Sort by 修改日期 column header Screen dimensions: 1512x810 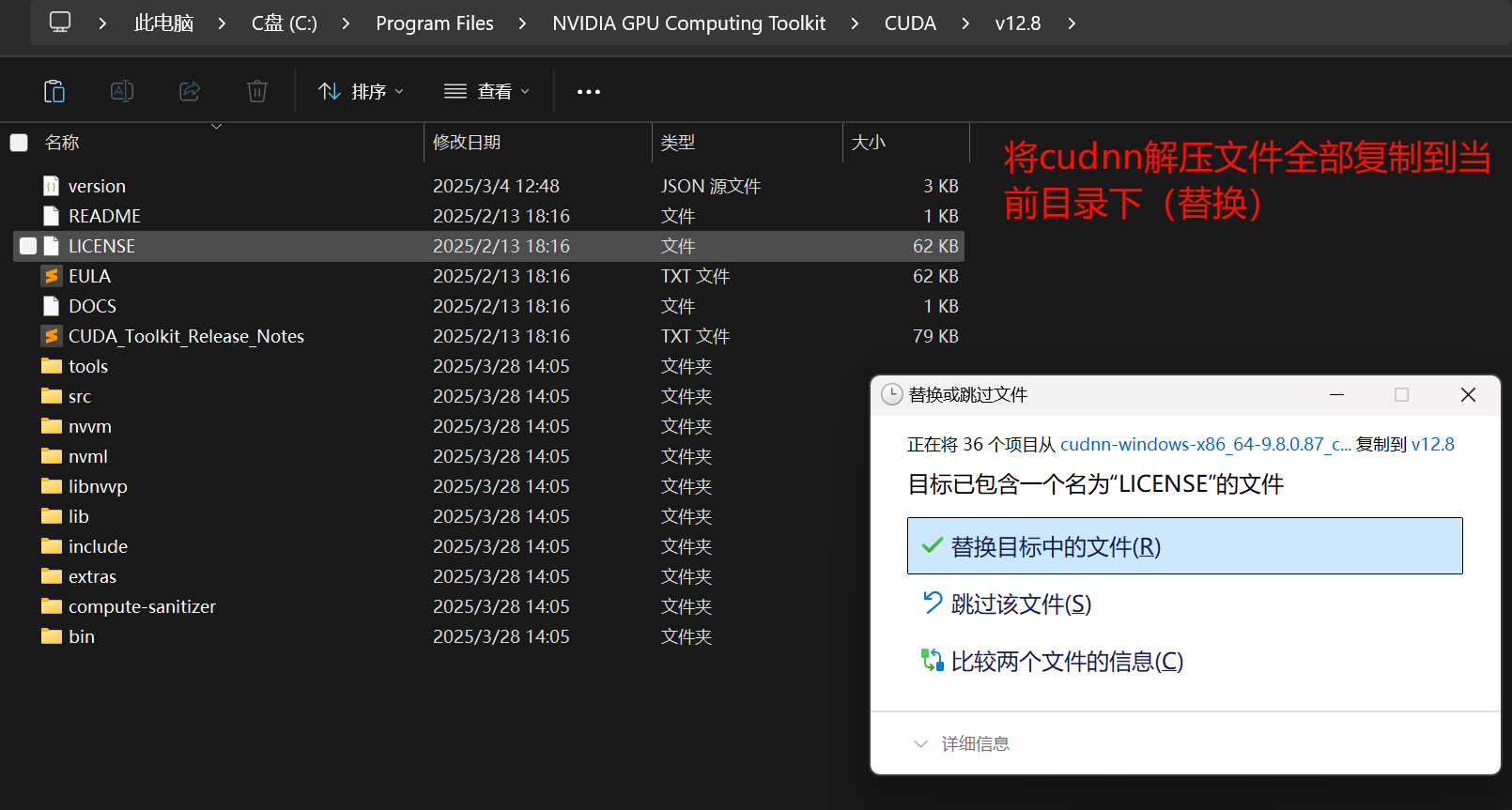467,143
